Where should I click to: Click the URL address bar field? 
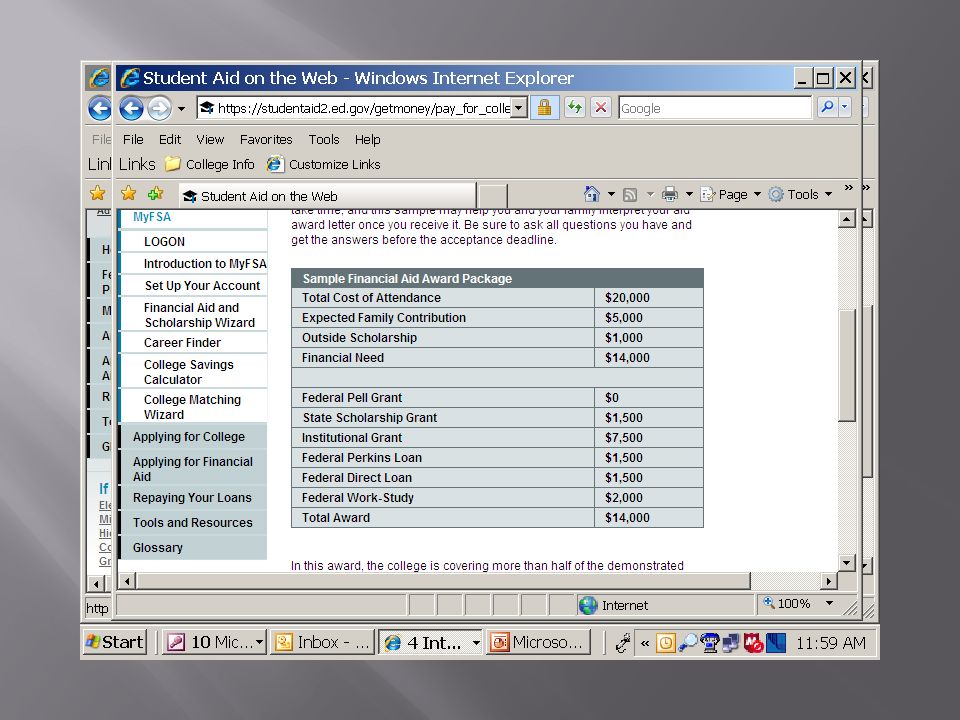[x=361, y=108]
